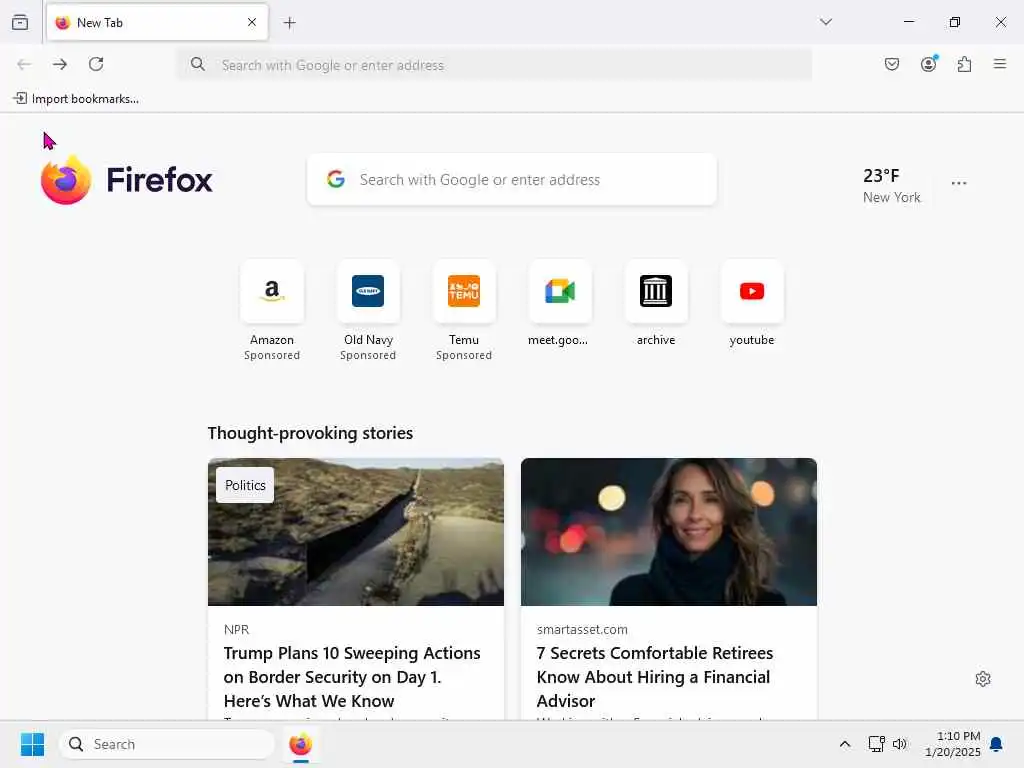Open the 23°F New York weather widget
1024x768 pixels.
(x=891, y=185)
